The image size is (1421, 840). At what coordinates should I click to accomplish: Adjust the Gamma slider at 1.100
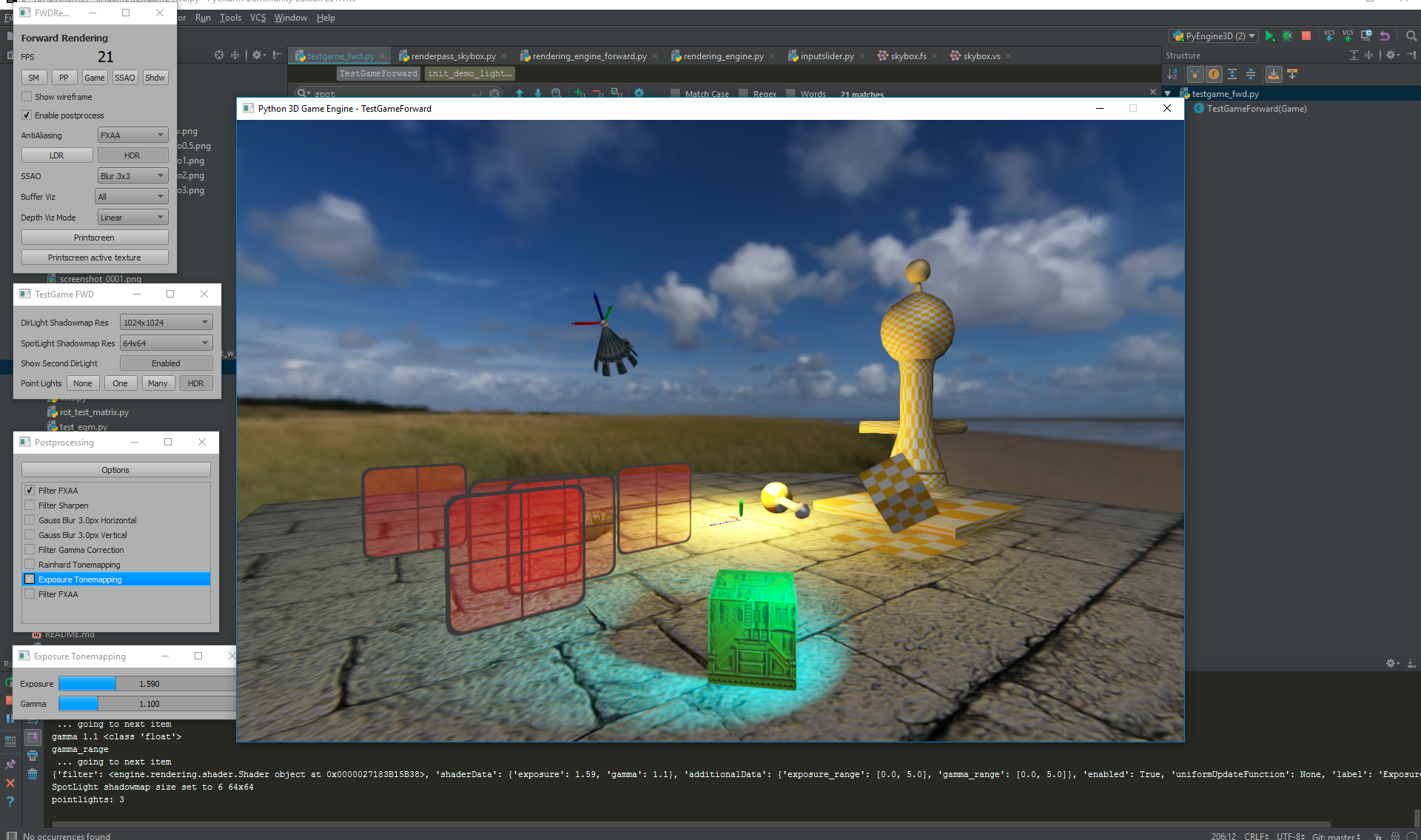(148, 703)
